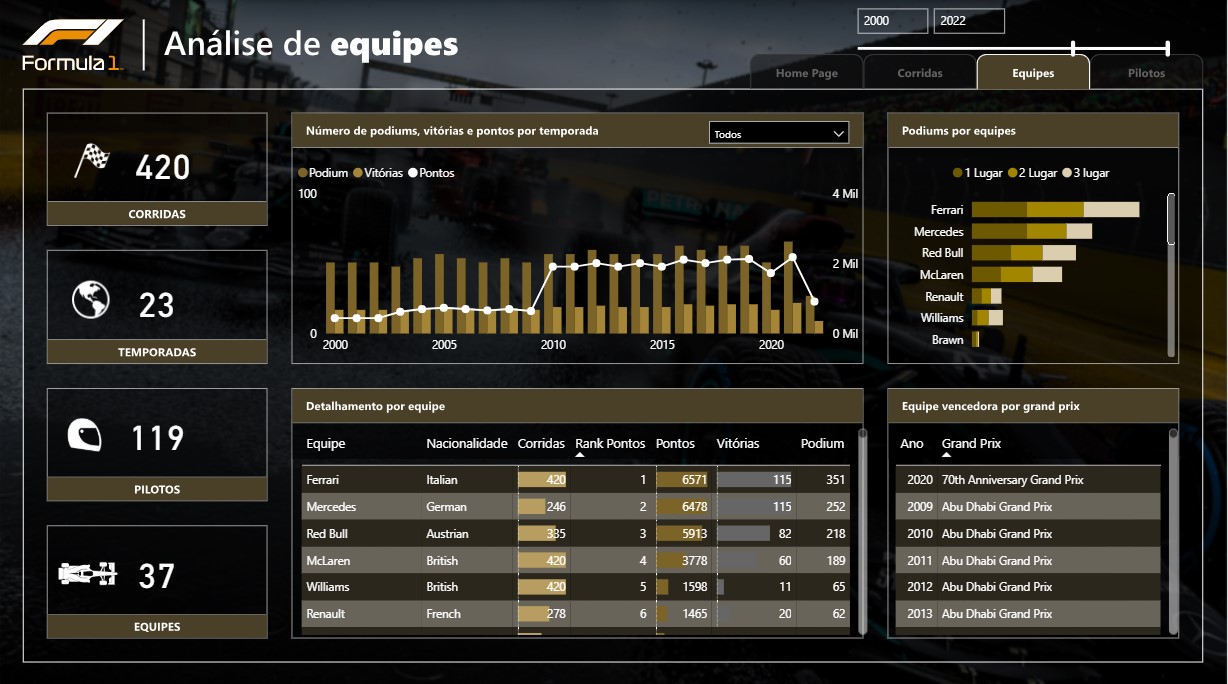Click the 70th Anniversary Grand Prix row
Screen dimensions: 1228x684
1029,480
